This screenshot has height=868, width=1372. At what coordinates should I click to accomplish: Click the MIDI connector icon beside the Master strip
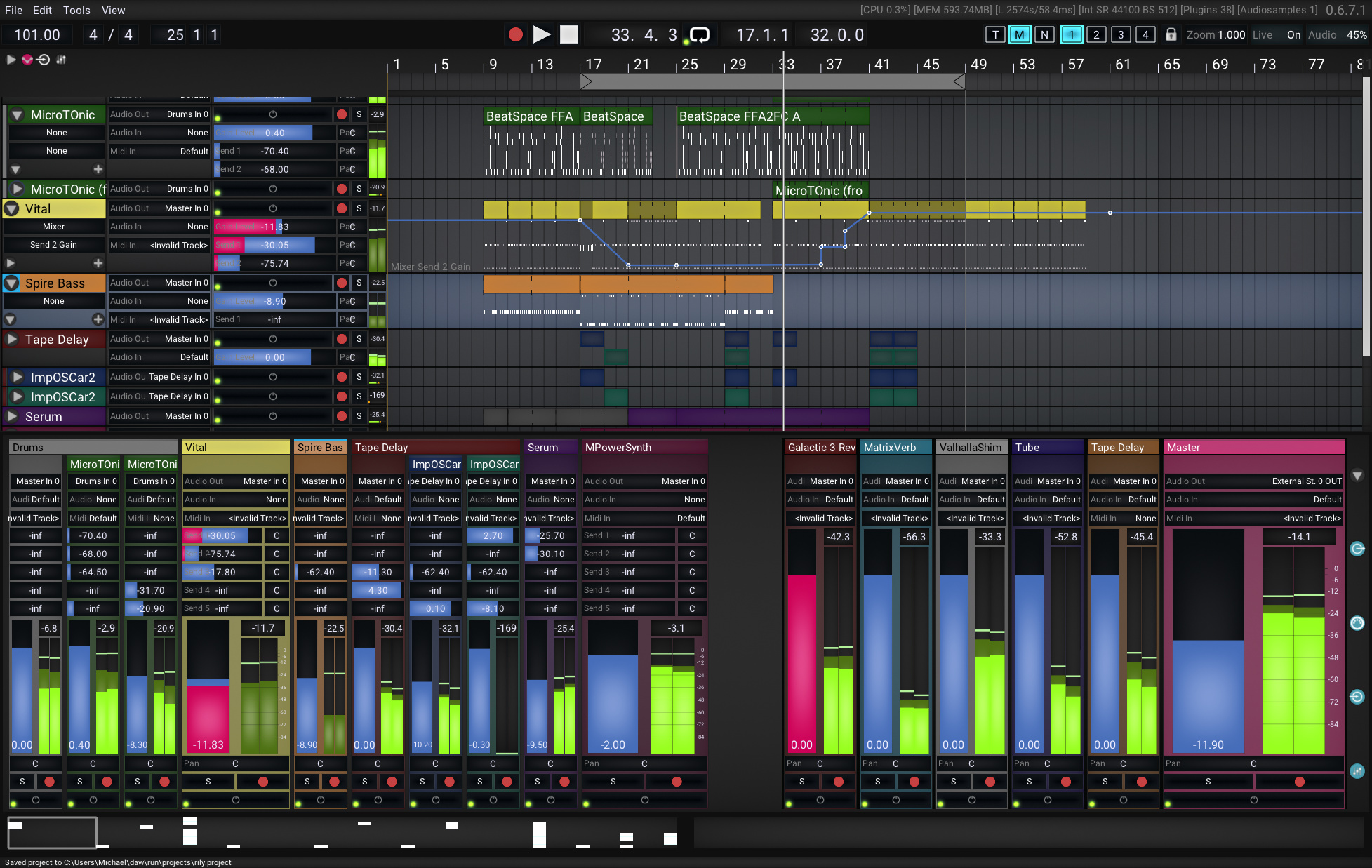[x=1357, y=623]
